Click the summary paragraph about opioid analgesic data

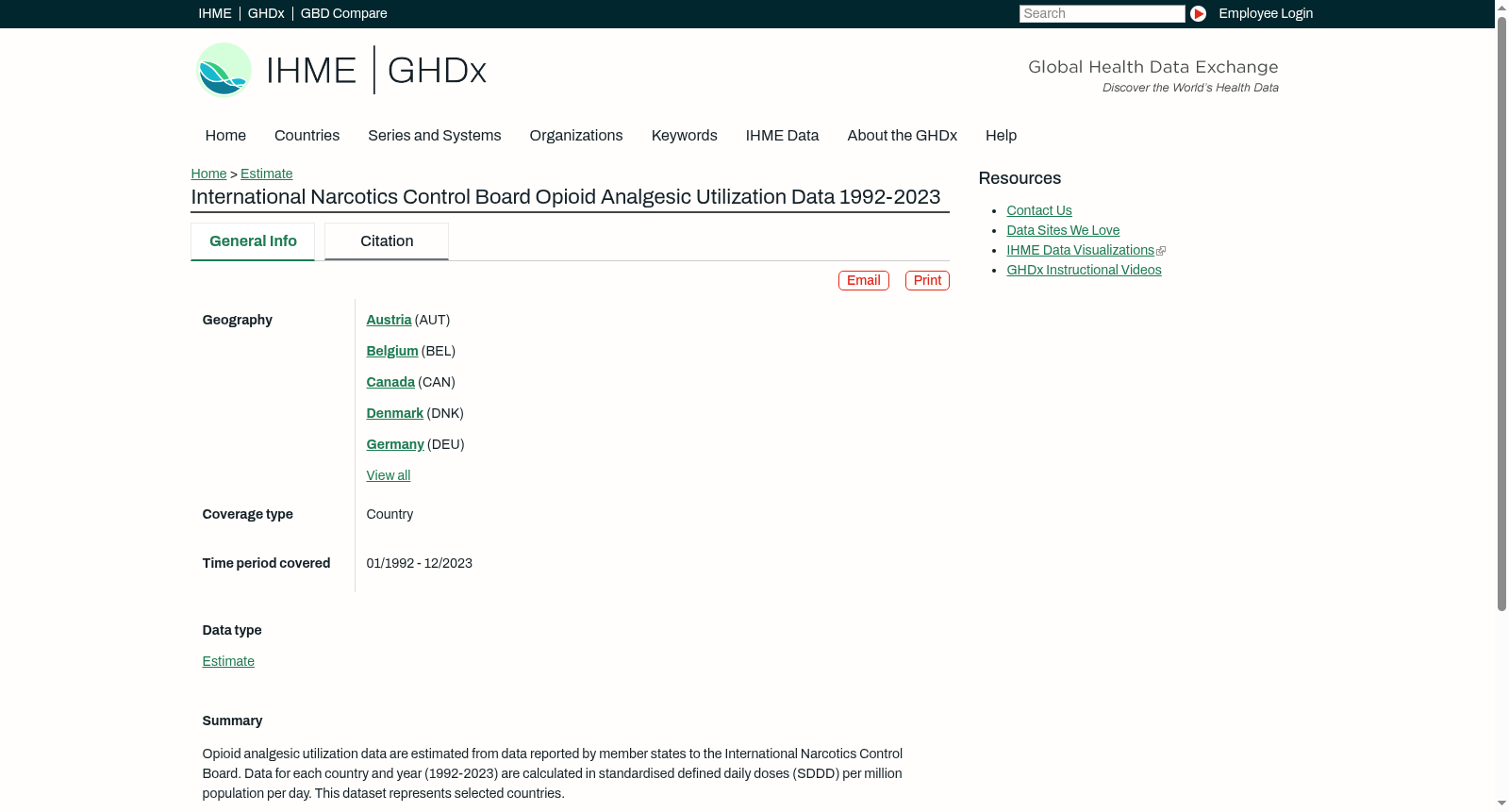[x=553, y=773]
